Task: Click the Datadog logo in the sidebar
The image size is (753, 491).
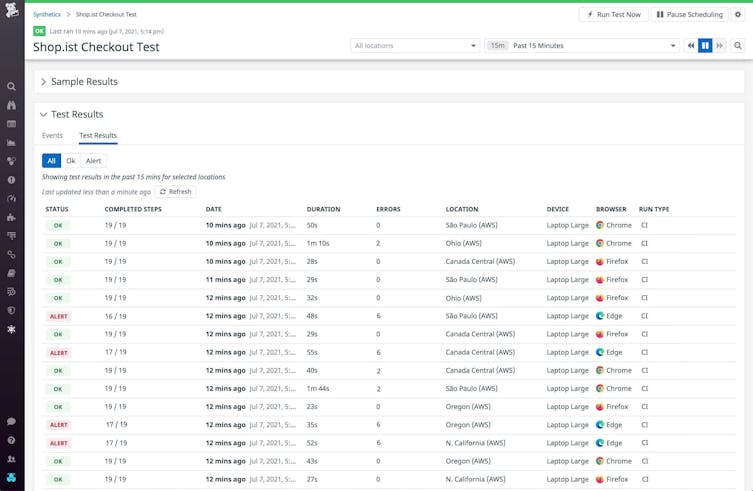Action: coord(12,12)
